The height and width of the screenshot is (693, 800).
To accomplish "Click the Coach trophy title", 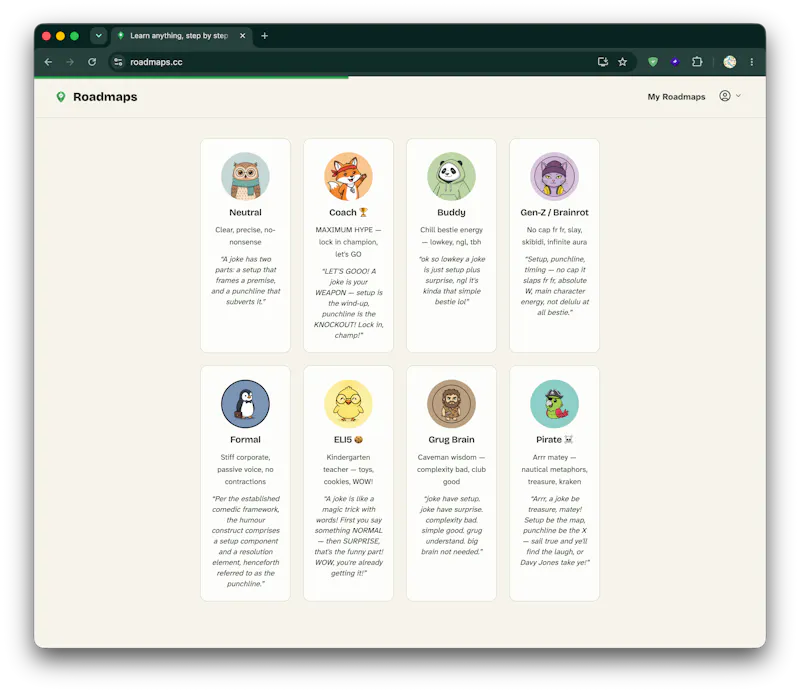I will coord(348,212).
